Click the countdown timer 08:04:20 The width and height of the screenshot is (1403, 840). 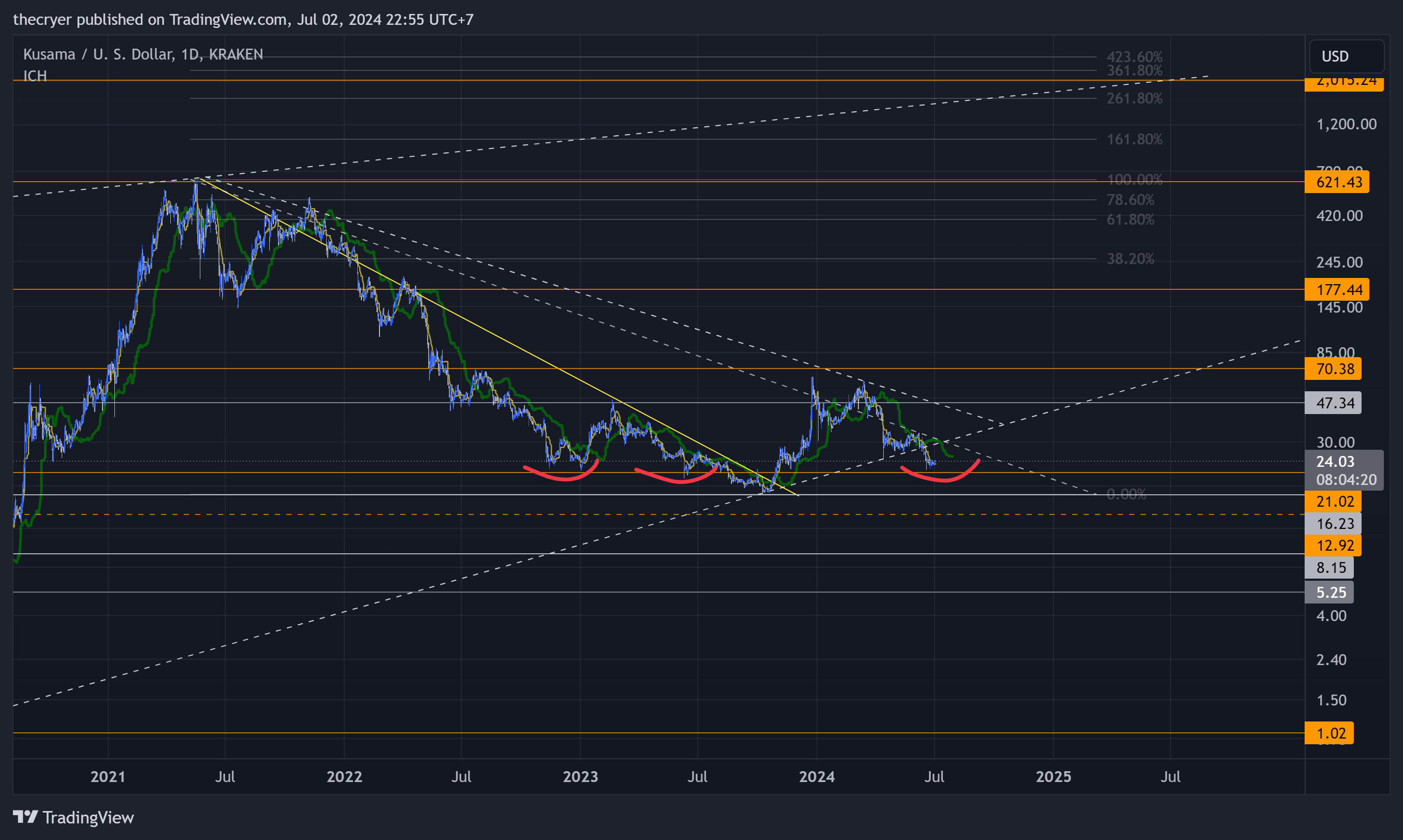tap(1346, 479)
